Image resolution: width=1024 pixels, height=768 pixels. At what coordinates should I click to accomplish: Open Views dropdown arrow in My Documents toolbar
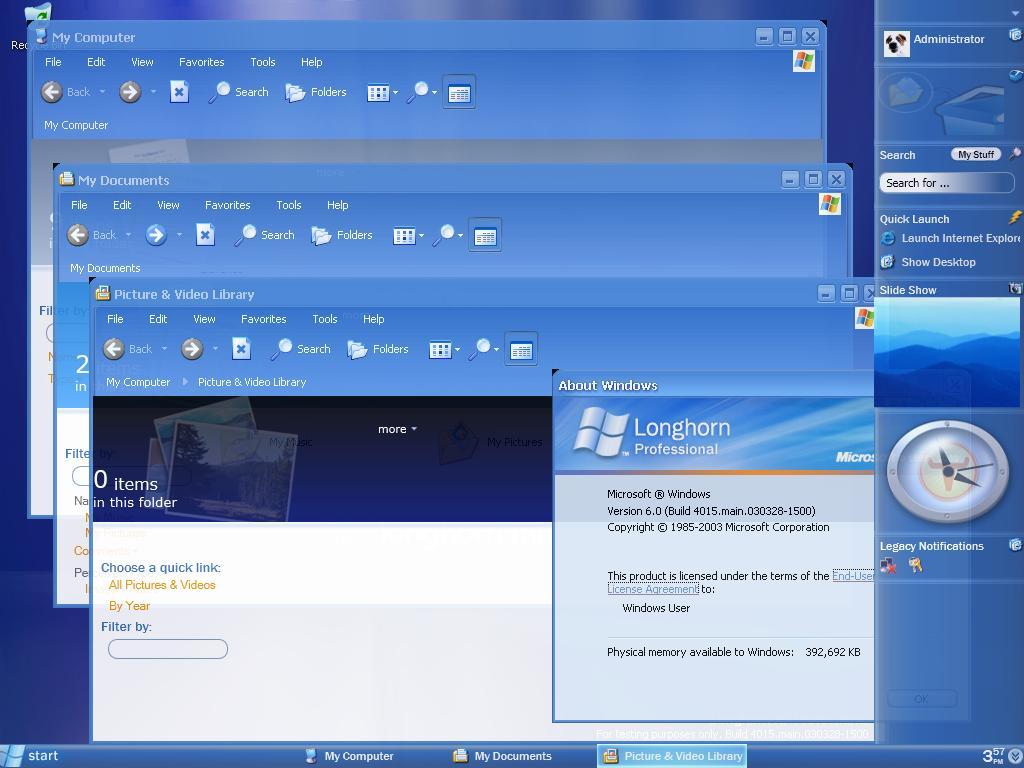421,236
